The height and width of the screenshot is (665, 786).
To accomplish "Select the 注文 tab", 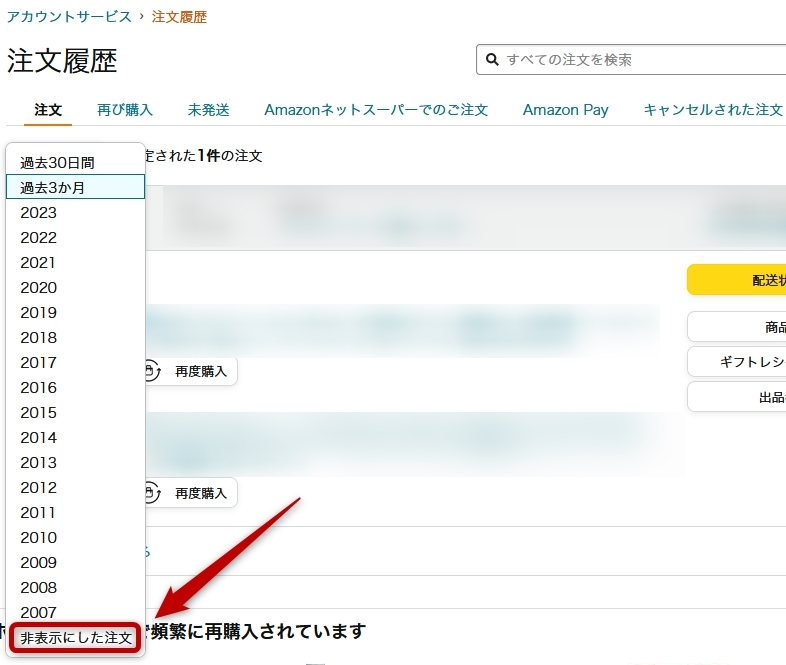I will click(48, 110).
